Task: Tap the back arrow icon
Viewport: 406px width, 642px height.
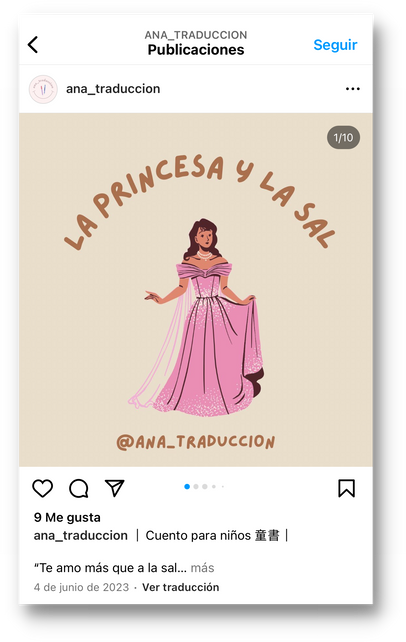Action: [x=33, y=45]
